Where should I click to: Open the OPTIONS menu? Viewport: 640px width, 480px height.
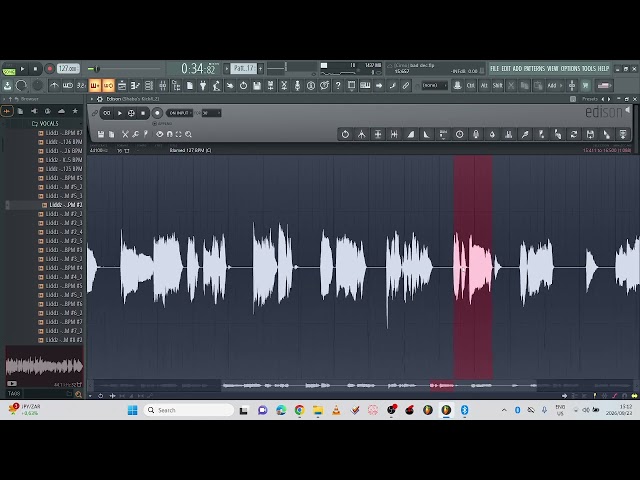click(x=570, y=69)
